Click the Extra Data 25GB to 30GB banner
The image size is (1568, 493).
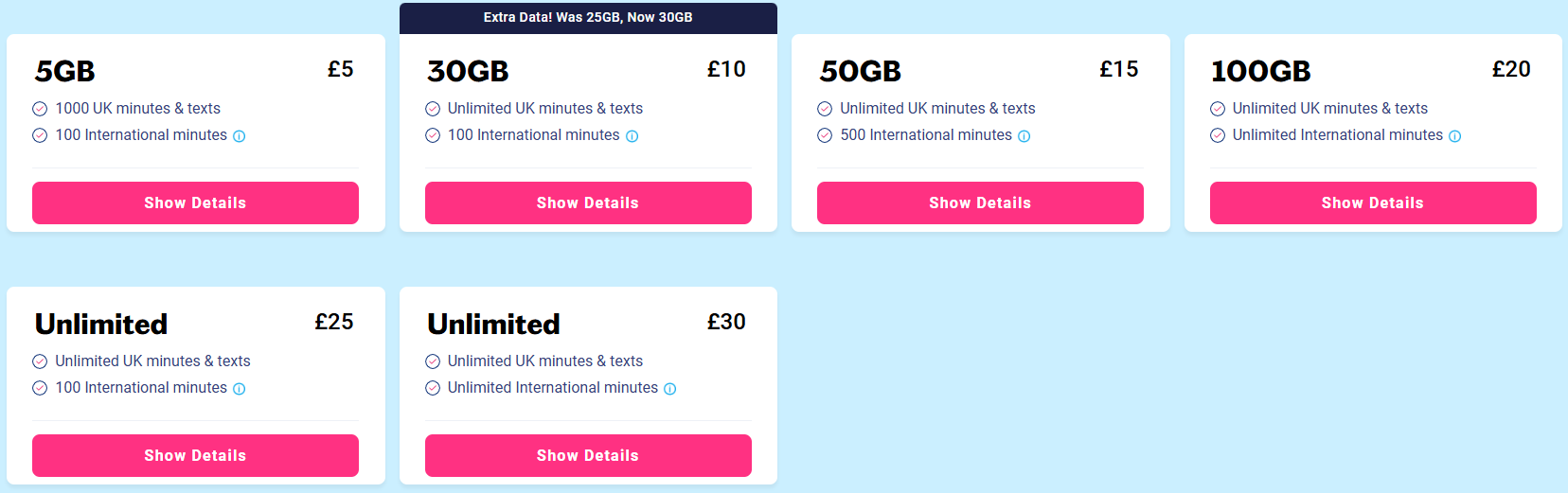coord(588,18)
